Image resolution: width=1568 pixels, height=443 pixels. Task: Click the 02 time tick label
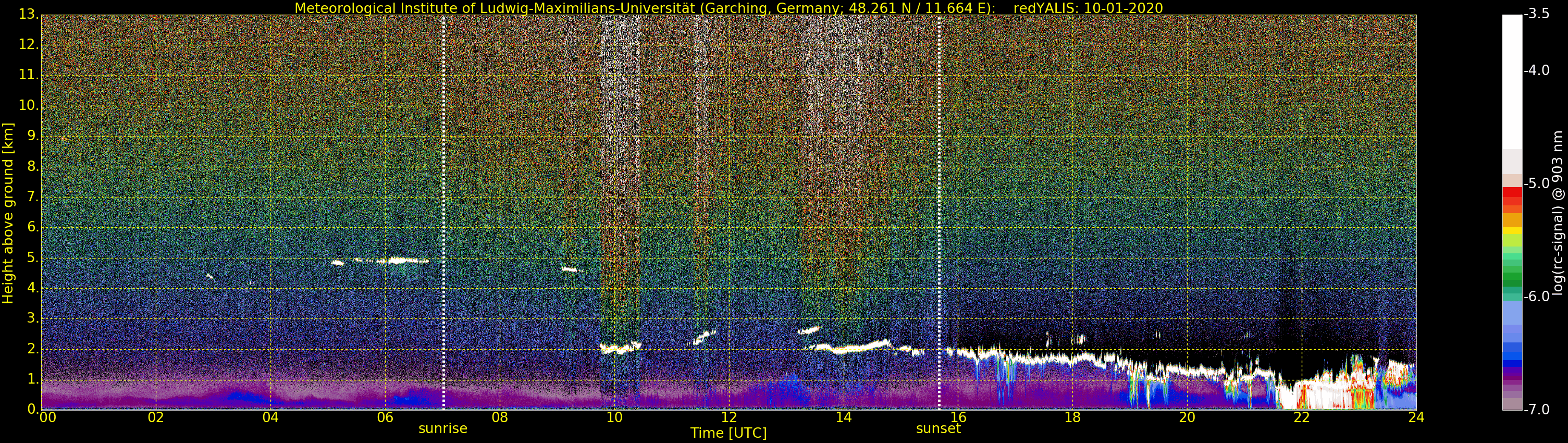point(156,417)
